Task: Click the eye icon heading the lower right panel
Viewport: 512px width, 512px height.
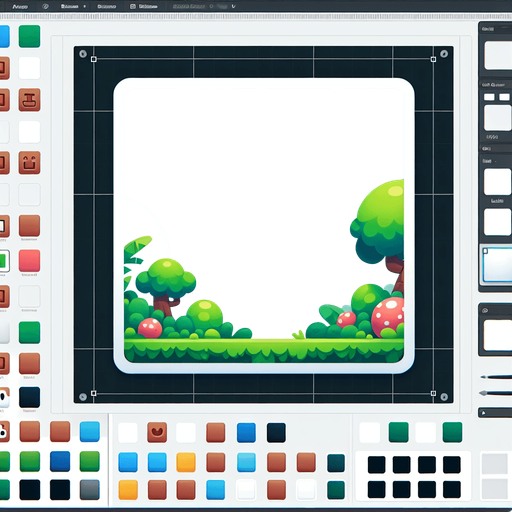Action: point(485,310)
